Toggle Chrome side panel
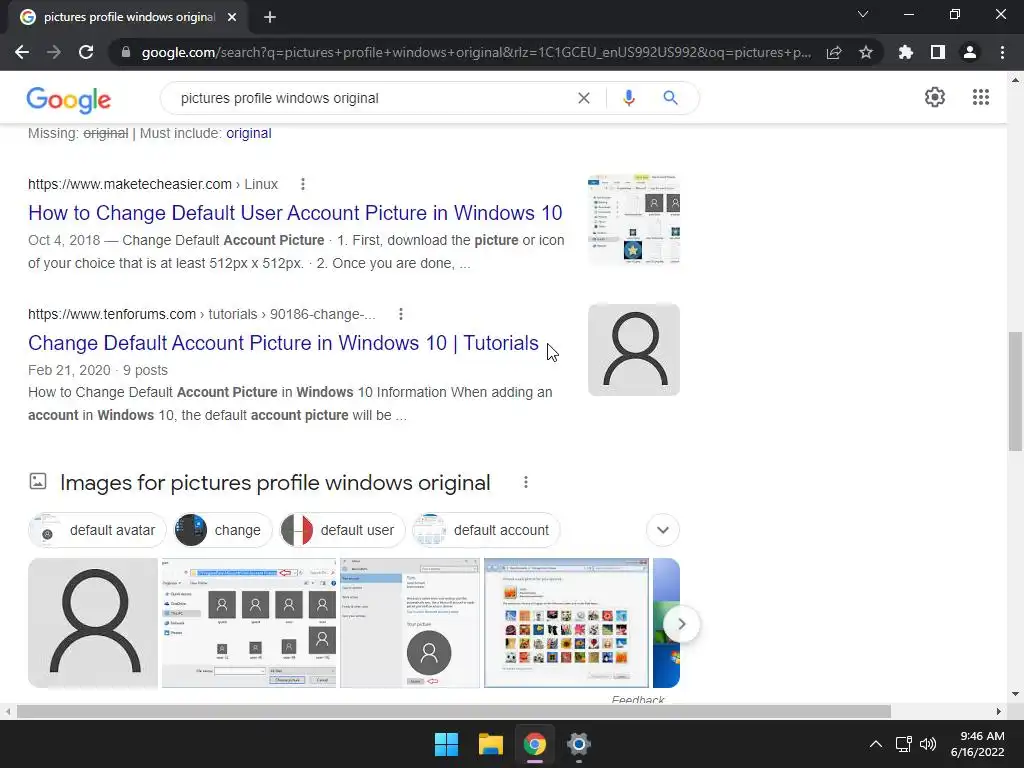The height and width of the screenshot is (768, 1024). 938,52
